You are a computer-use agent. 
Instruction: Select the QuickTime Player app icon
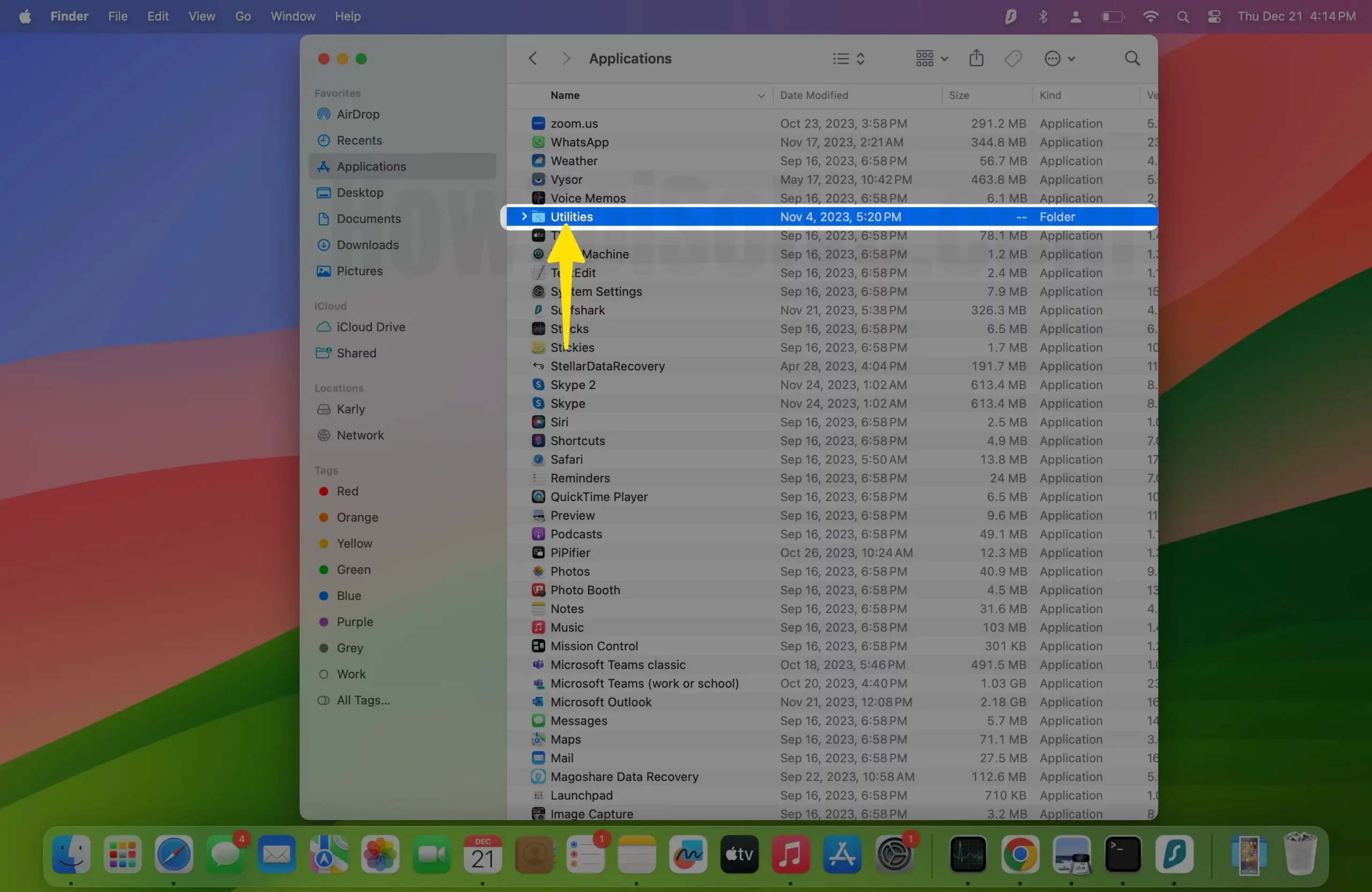pyautogui.click(x=538, y=497)
